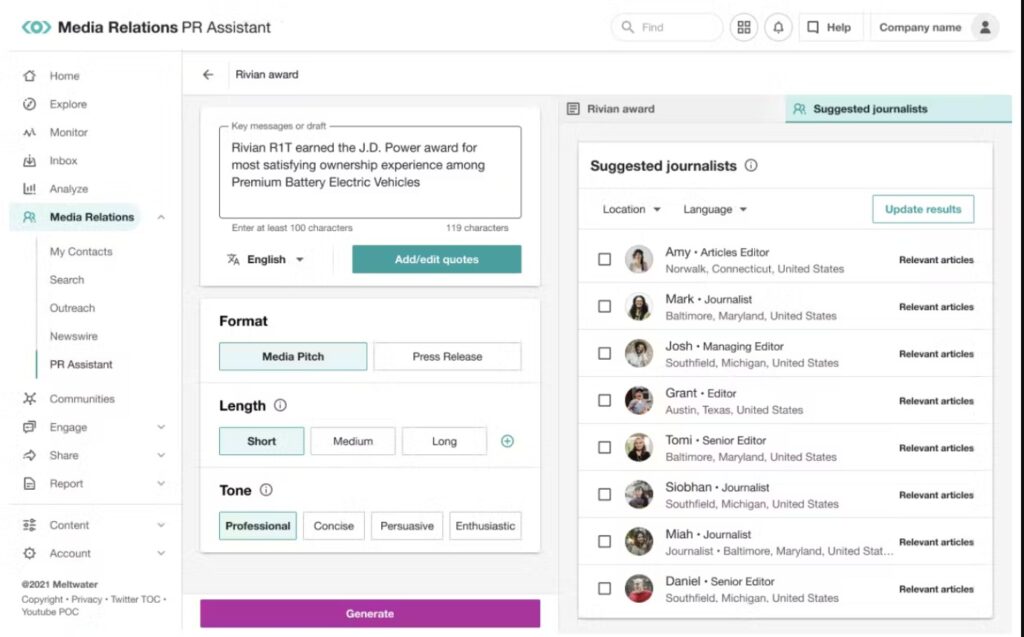The width and height of the screenshot is (1024, 637).
Task: Select Concise tone option
Action: click(334, 526)
